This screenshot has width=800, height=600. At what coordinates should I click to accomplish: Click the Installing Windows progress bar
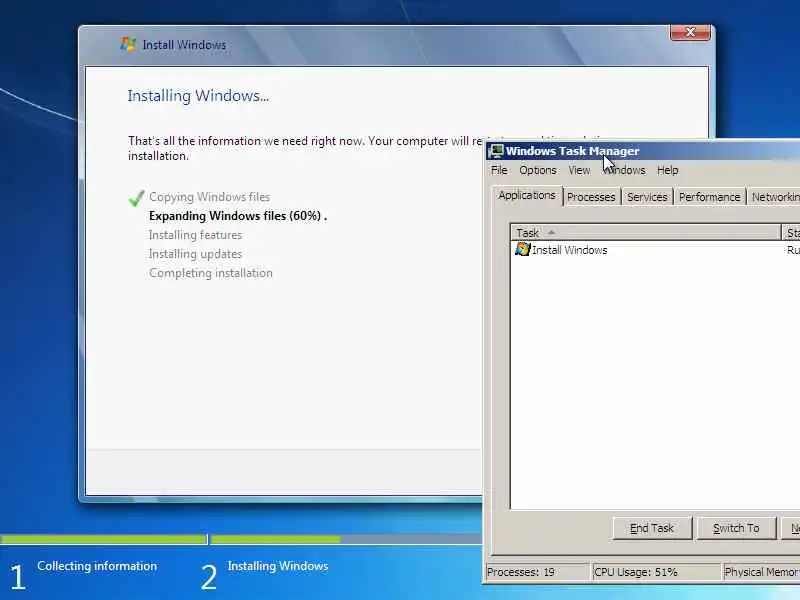coord(345,539)
